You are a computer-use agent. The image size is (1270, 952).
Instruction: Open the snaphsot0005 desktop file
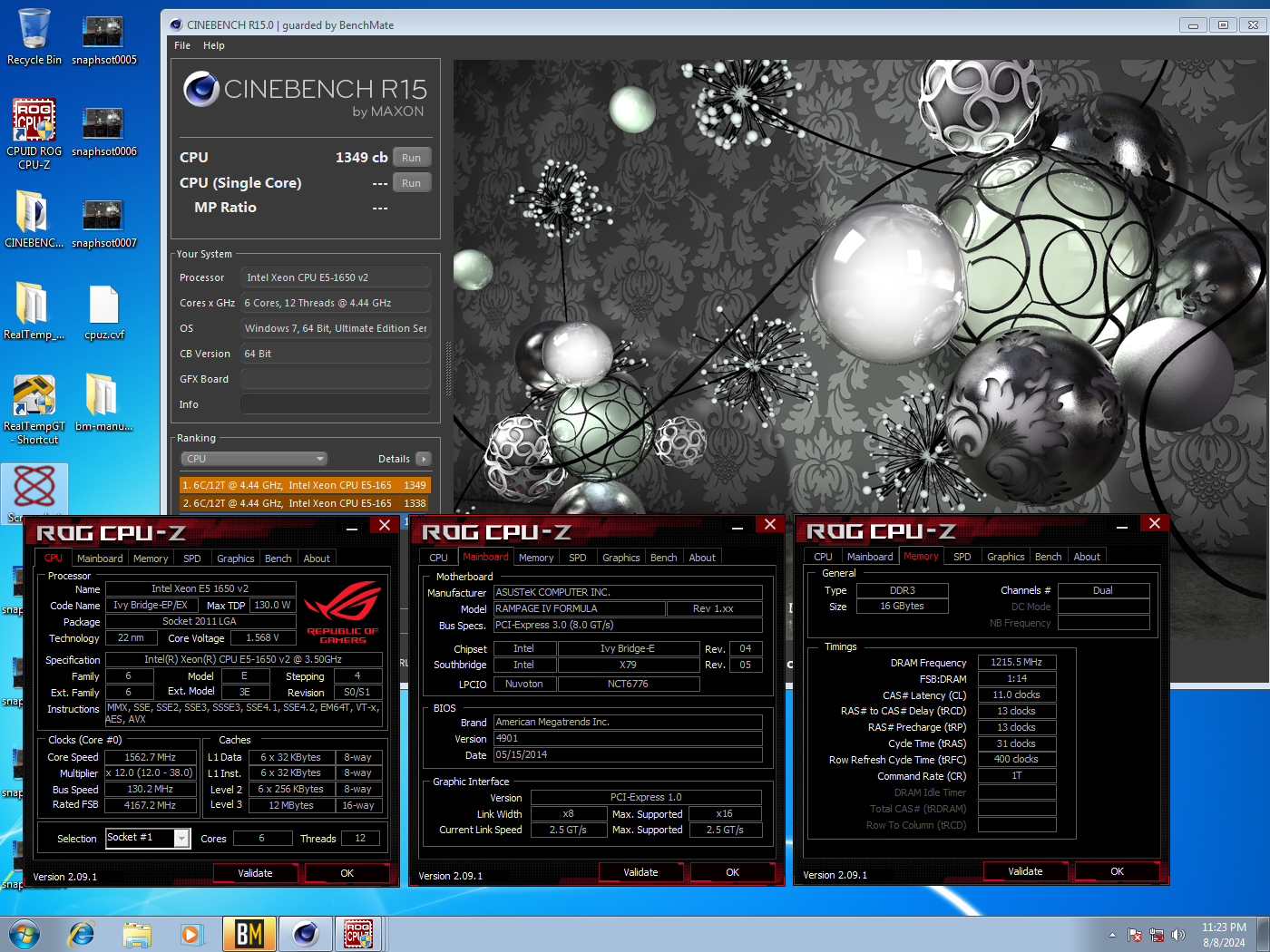tap(104, 38)
